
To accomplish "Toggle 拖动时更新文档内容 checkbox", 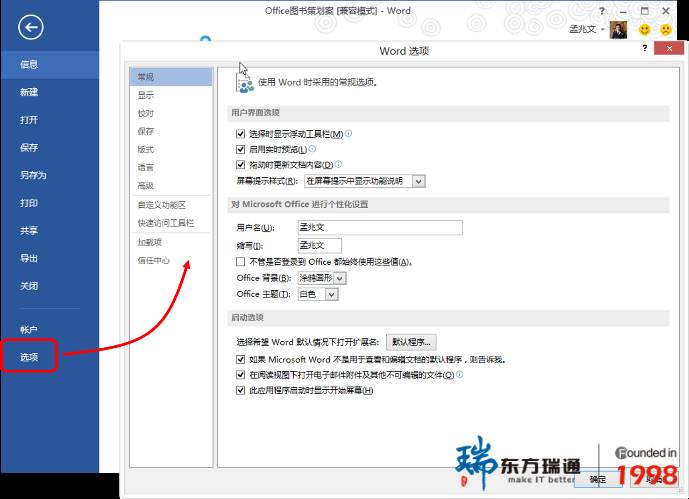I will pyautogui.click(x=240, y=164).
